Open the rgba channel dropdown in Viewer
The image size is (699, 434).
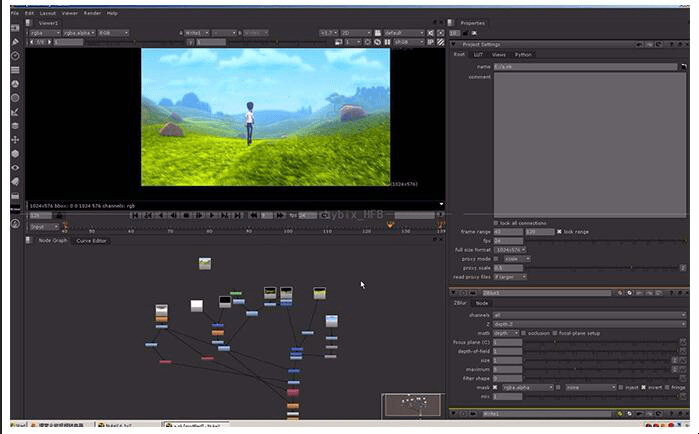(43, 32)
